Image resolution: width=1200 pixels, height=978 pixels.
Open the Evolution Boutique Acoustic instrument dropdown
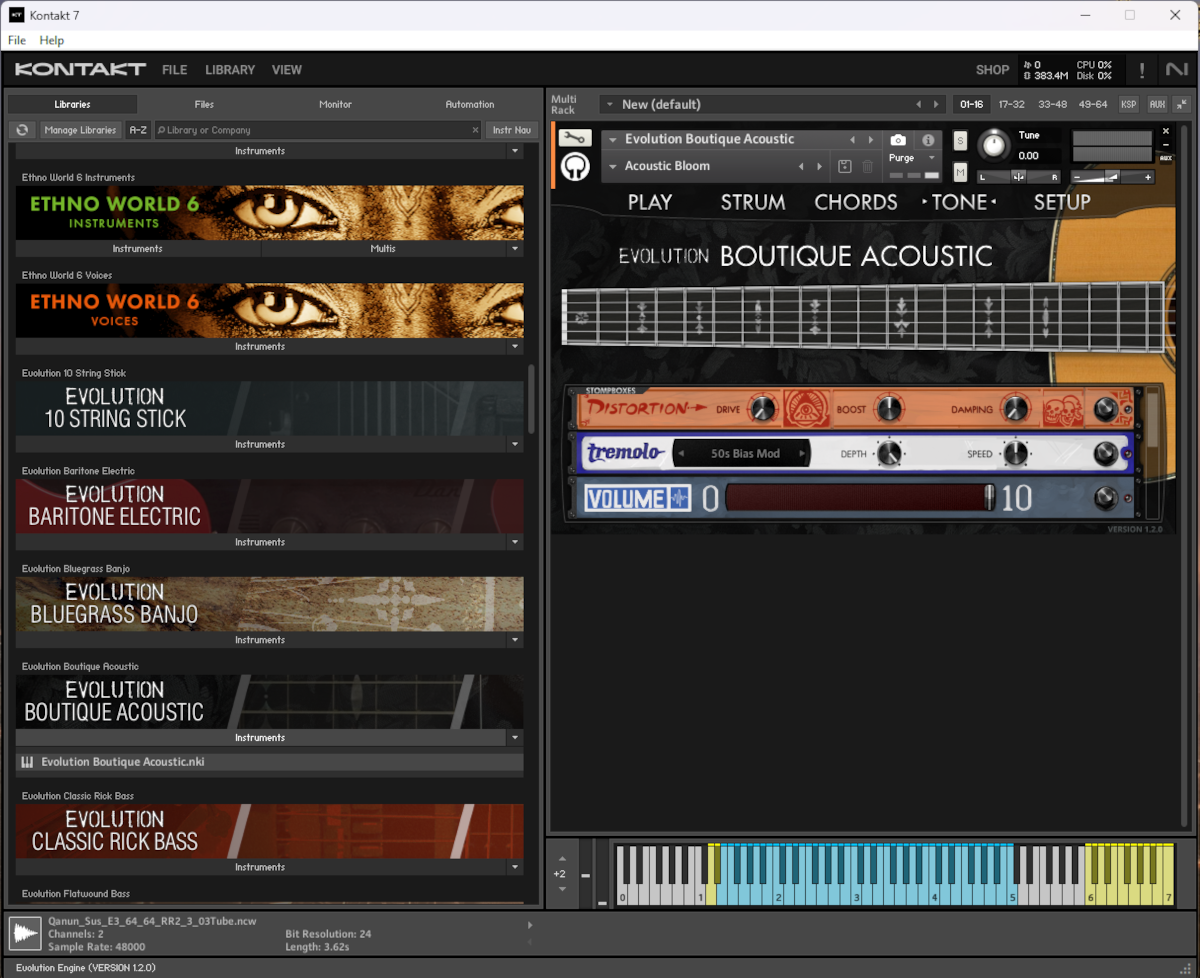[612, 140]
